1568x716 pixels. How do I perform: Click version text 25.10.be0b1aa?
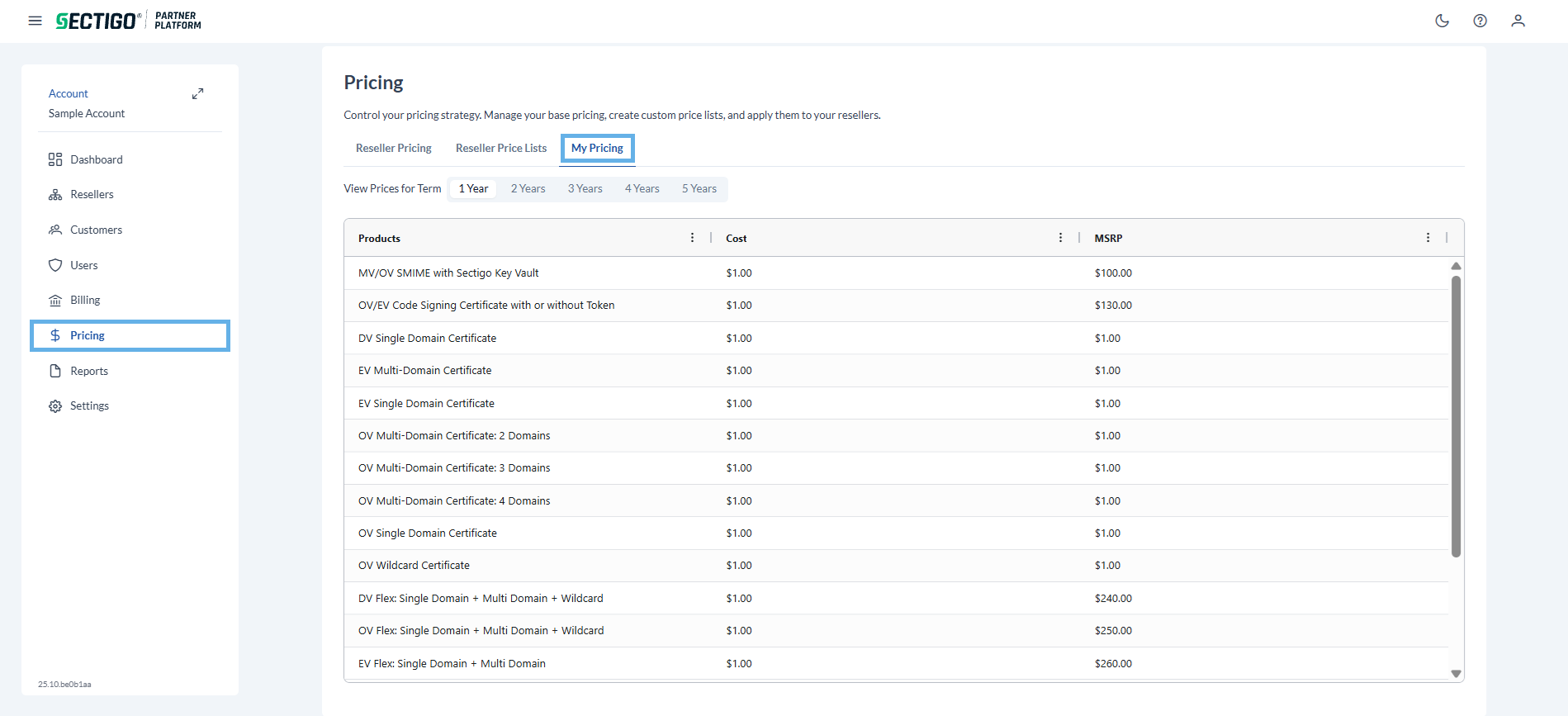click(x=64, y=685)
